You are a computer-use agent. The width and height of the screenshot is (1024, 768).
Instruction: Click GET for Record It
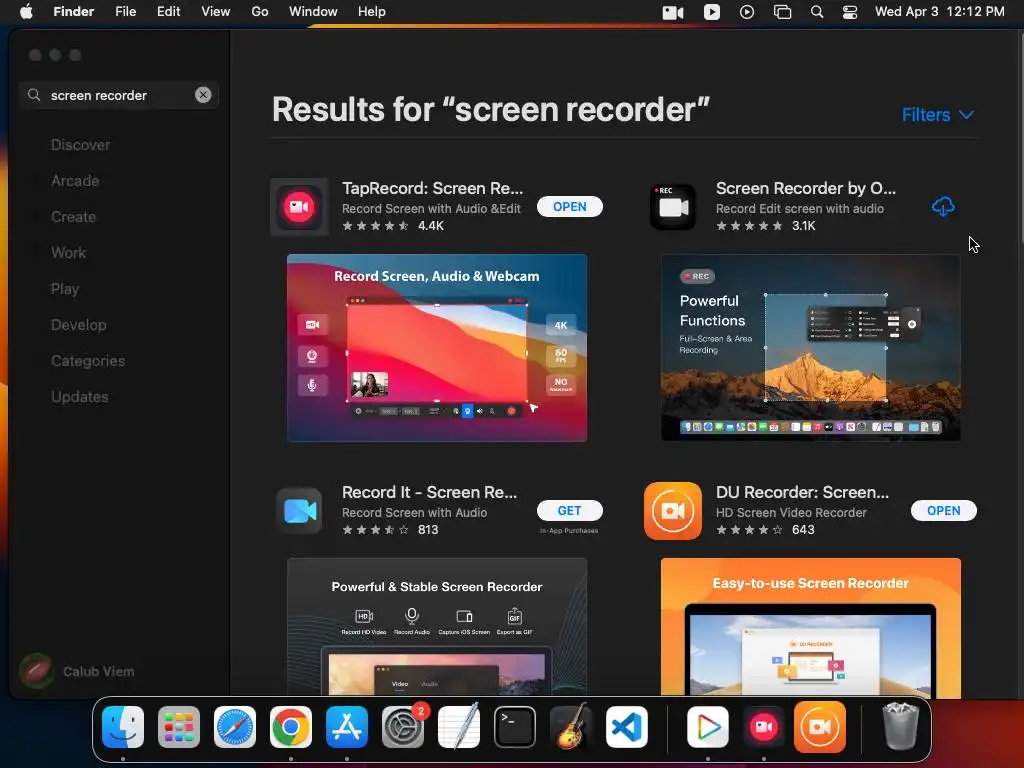coord(569,511)
